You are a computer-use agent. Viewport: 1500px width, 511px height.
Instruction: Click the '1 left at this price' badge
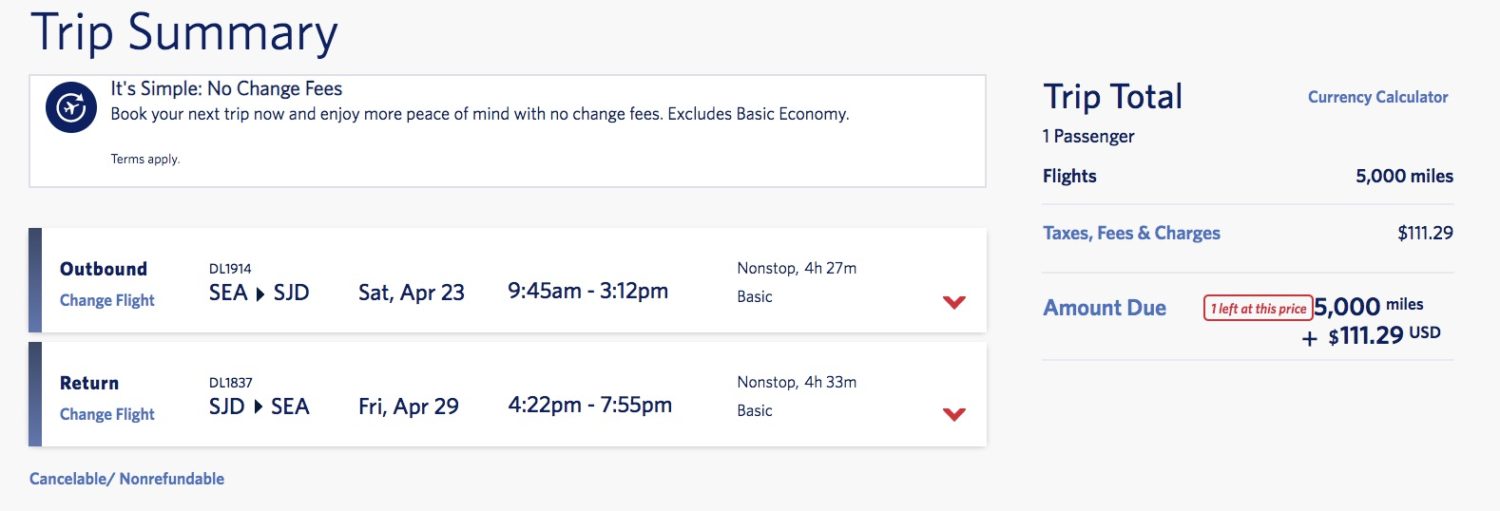tap(1258, 309)
